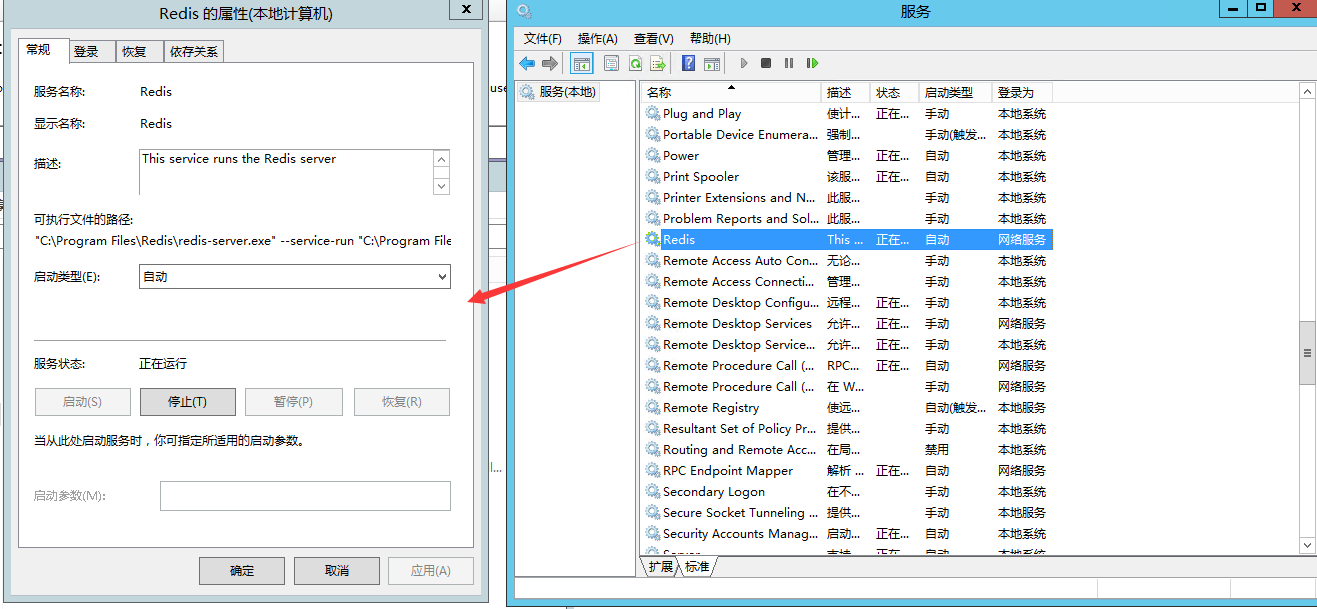Select the Portable Device Enumerator row
The width and height of the screenshot is (1317, 609).
click(x=847, y=134)
